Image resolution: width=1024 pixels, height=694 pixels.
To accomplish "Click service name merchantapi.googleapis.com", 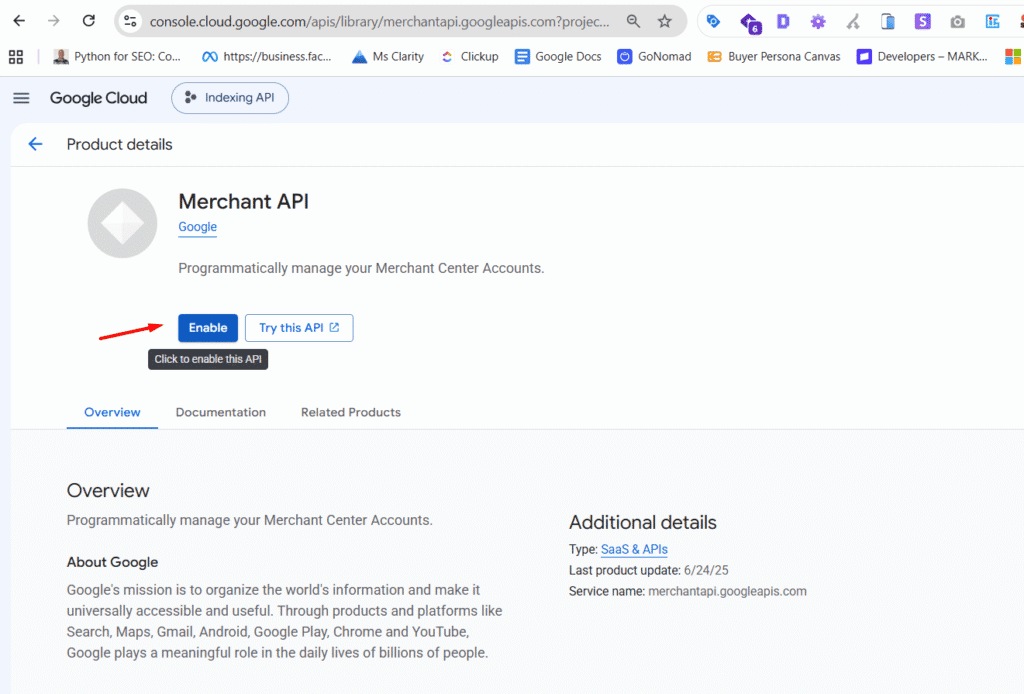I will coord(728,591).
